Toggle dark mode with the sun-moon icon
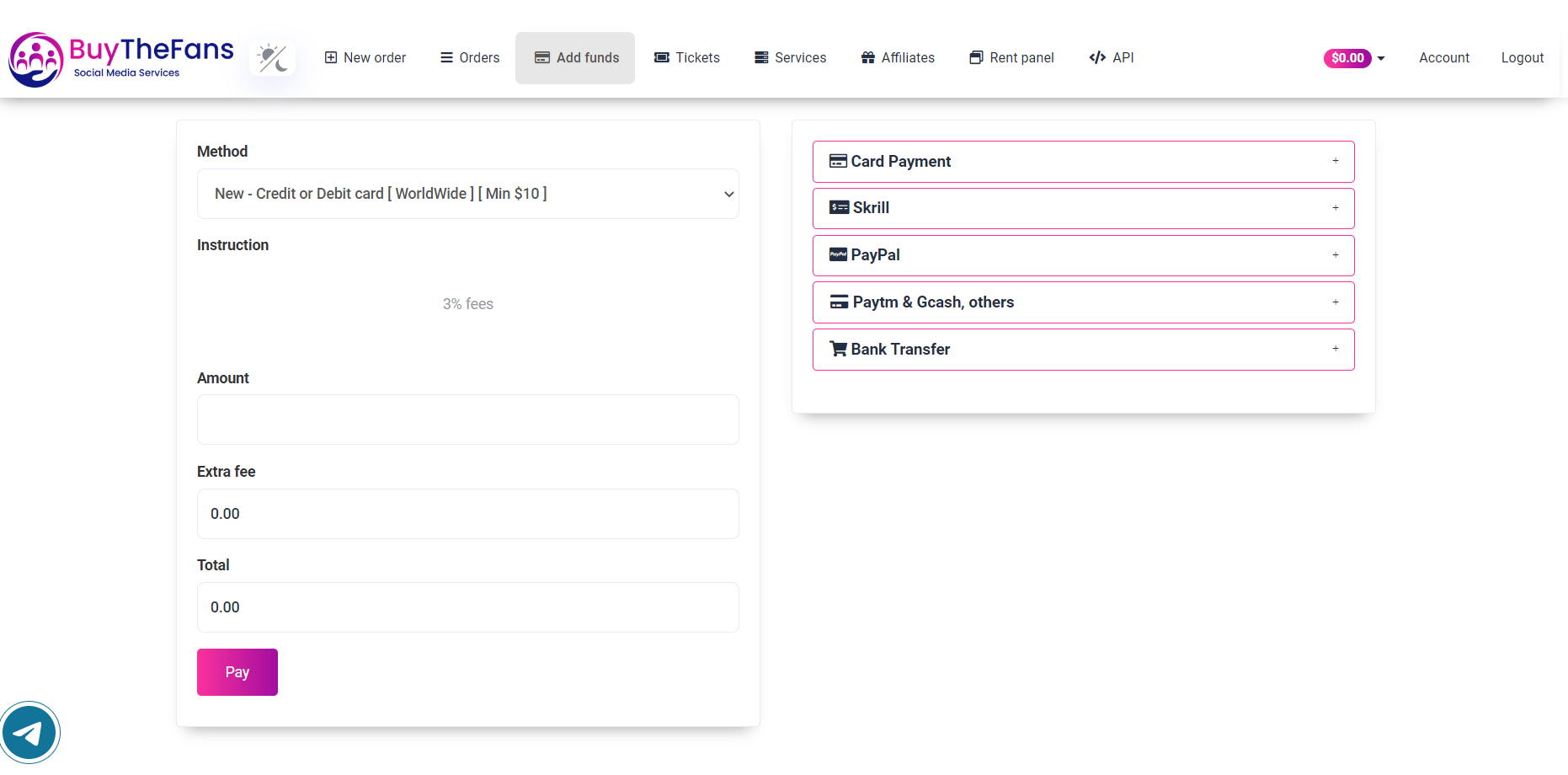The image size is (1568, 775). click(272, 58)
